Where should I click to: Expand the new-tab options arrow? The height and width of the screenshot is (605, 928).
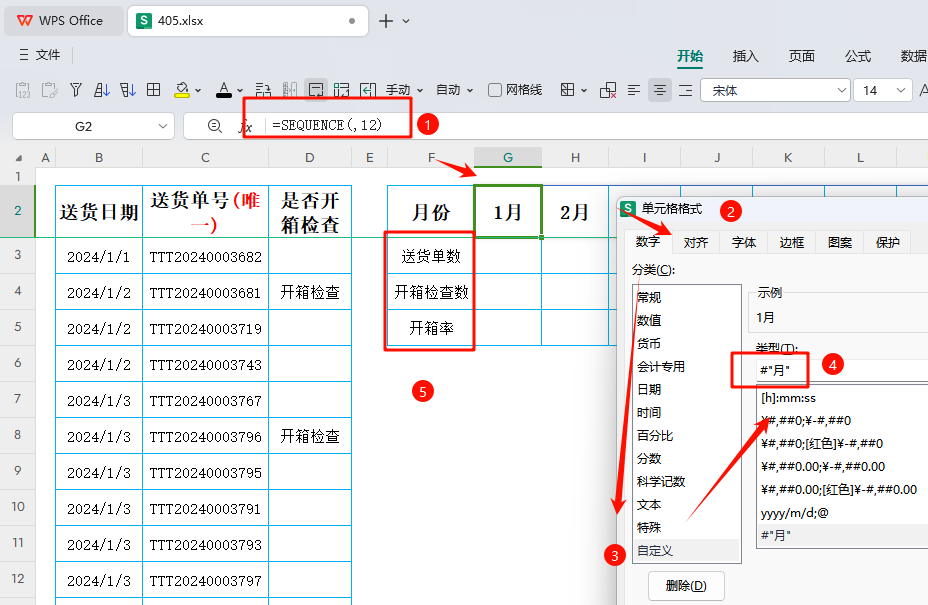406,21
